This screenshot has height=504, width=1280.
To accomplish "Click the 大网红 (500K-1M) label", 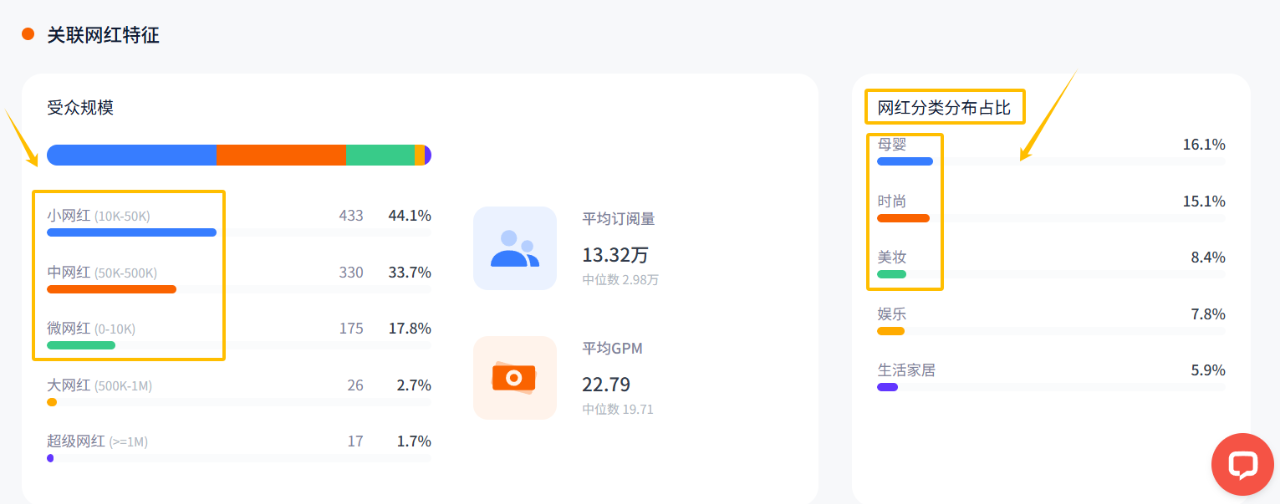I will (100, 385).
